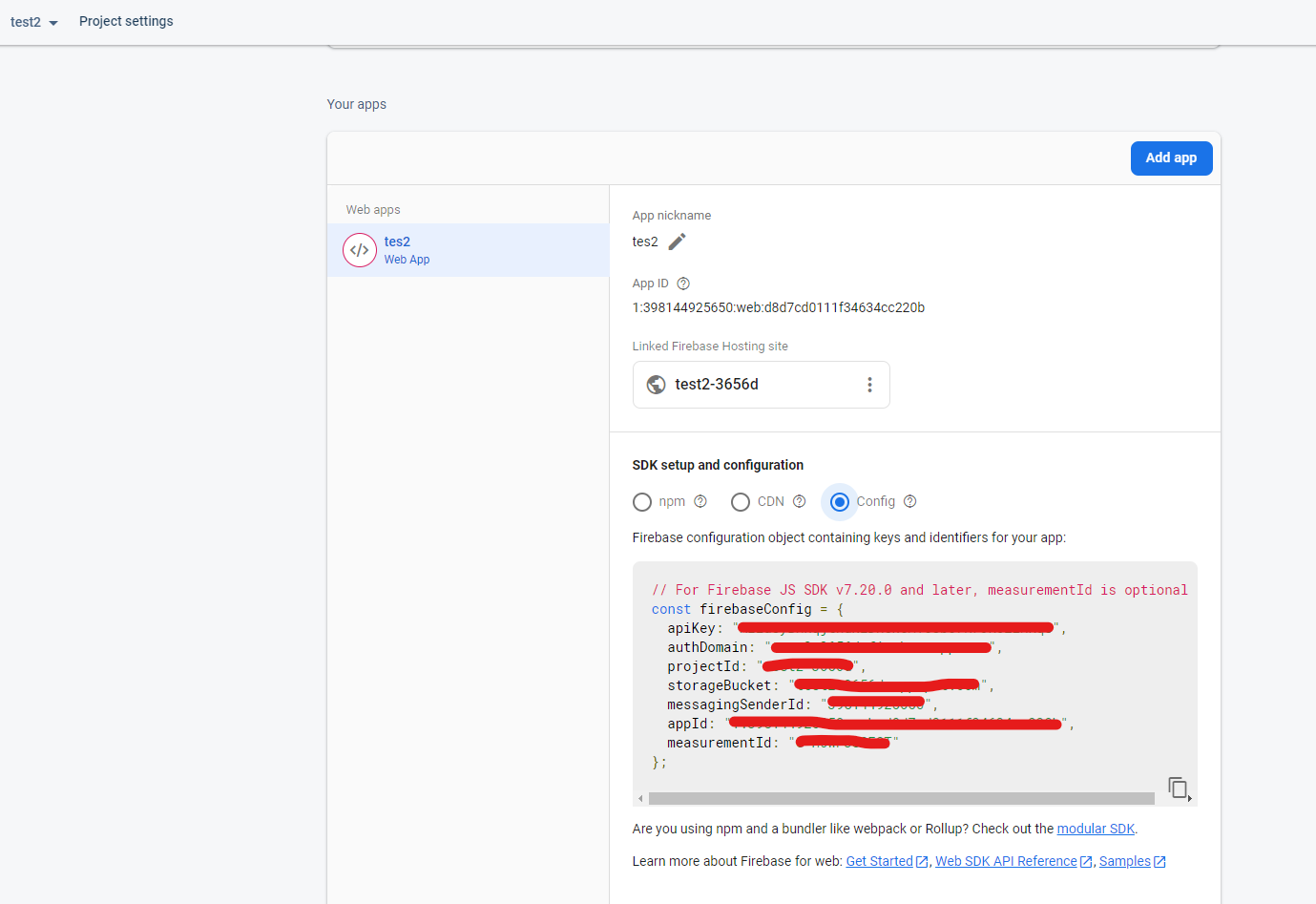The image size is (1316, 904).
Task: Click the help icon next to App ID
Action: [684, 283]
